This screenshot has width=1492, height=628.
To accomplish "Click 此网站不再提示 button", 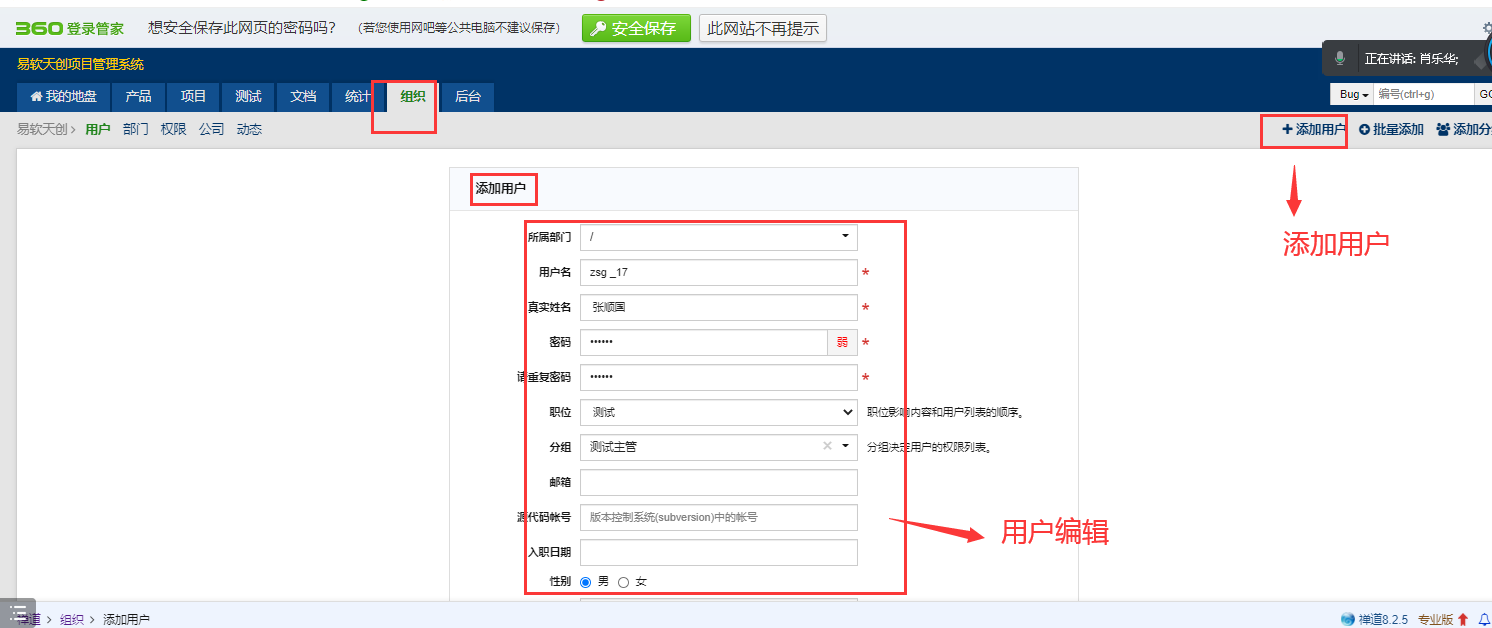I will 763,28.
